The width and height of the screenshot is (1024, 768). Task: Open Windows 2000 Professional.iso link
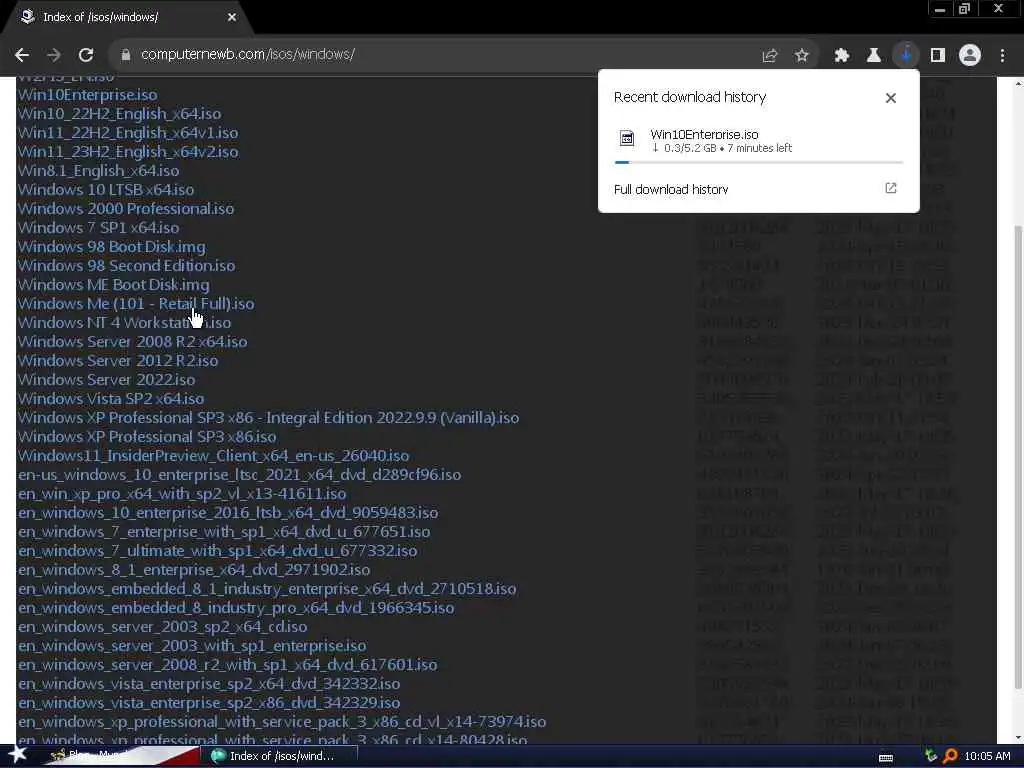[x=126, y=208]
